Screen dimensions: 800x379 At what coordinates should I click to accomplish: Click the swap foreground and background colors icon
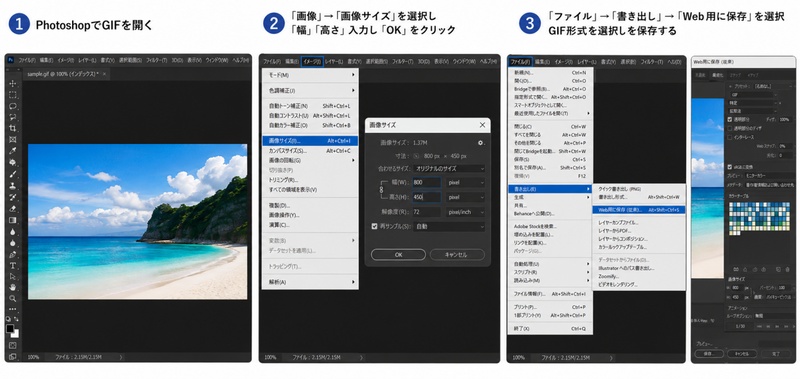pyautogui.click(x=16, y=319)
